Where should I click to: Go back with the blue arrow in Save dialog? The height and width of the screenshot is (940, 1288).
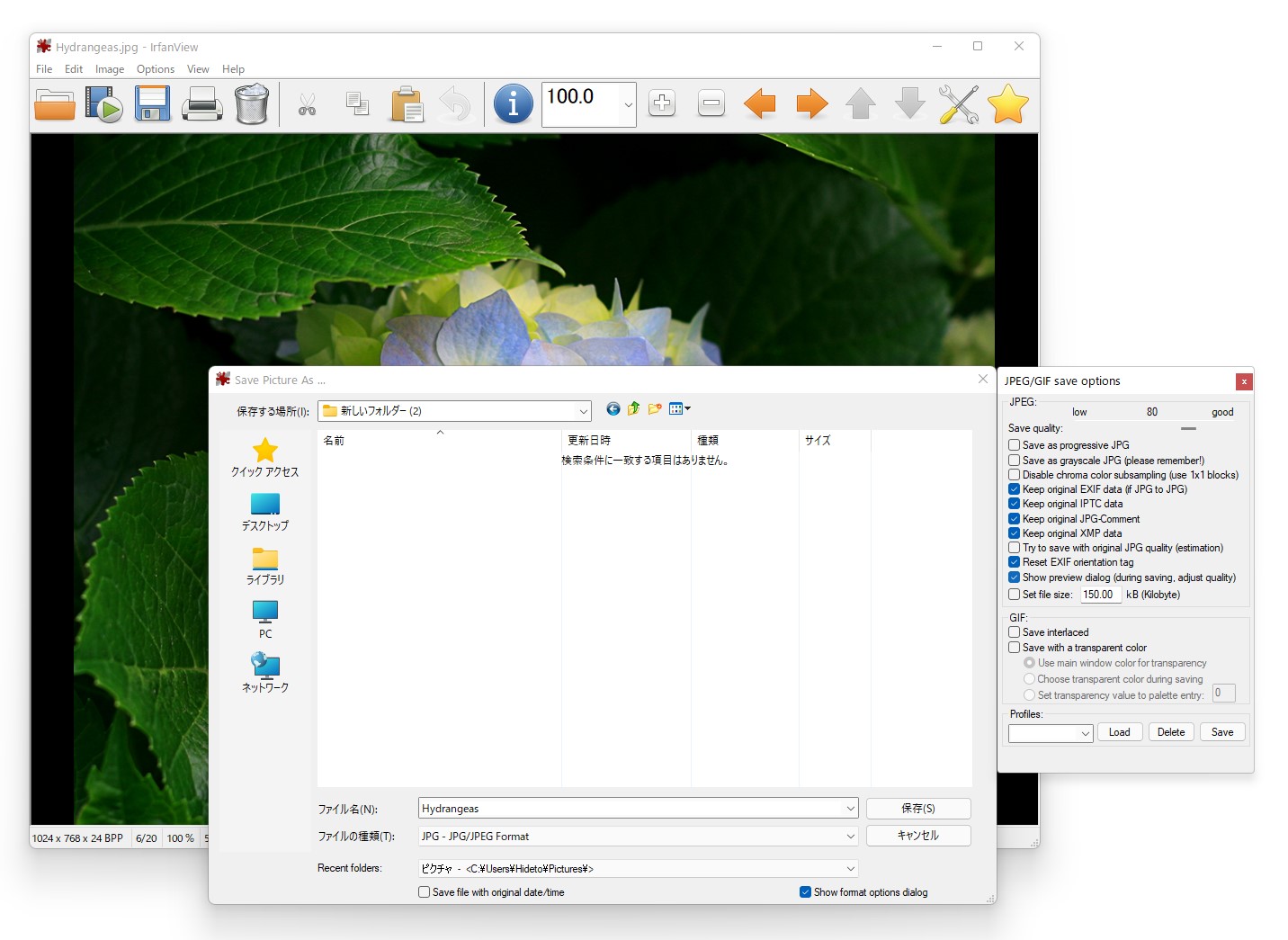coord(613,408)
